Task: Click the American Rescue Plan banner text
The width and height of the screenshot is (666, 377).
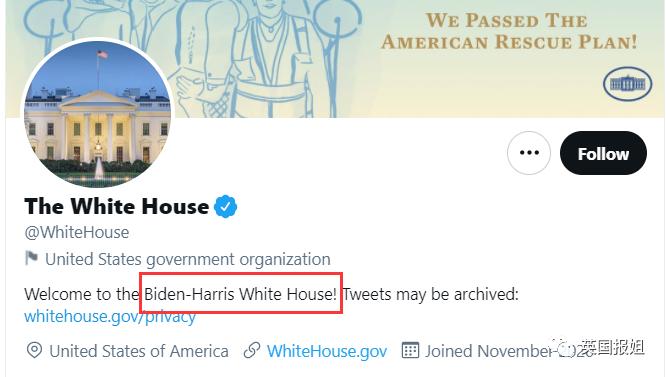Action: (509, 31)
